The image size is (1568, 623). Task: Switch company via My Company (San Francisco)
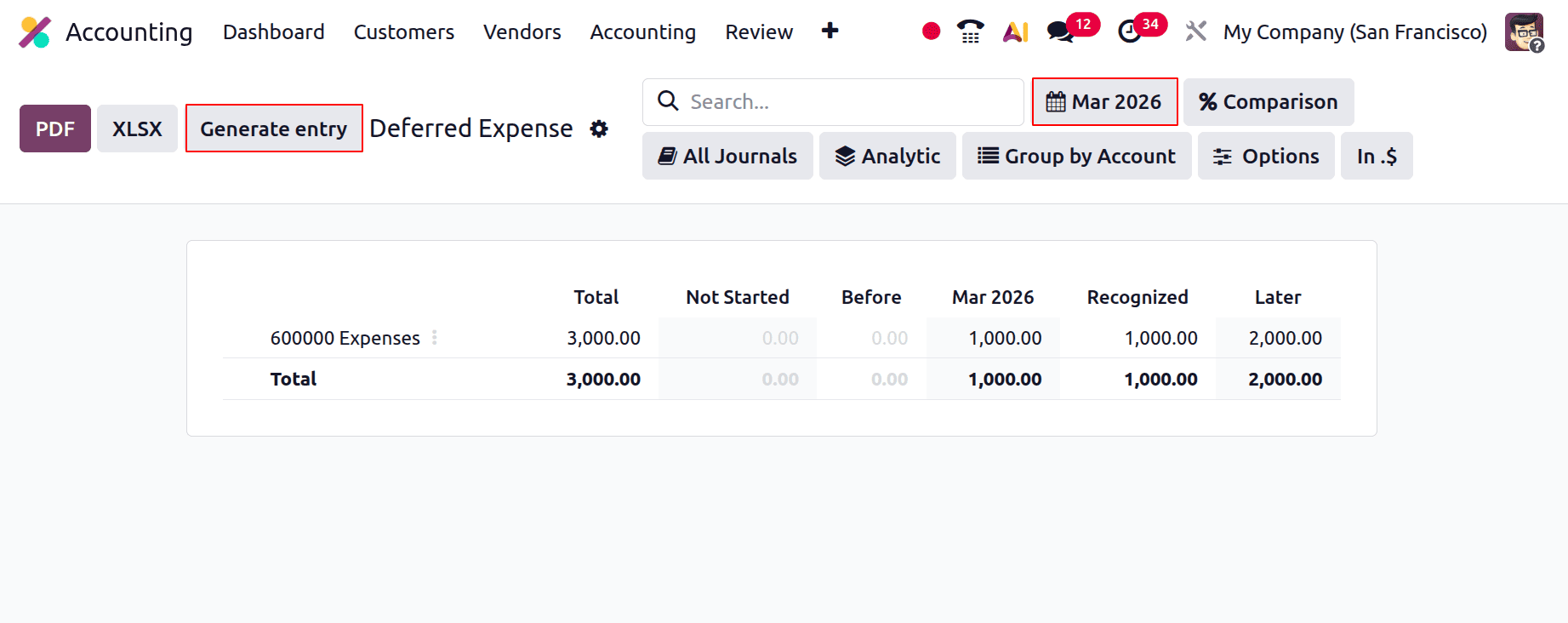click(1355, 32)
